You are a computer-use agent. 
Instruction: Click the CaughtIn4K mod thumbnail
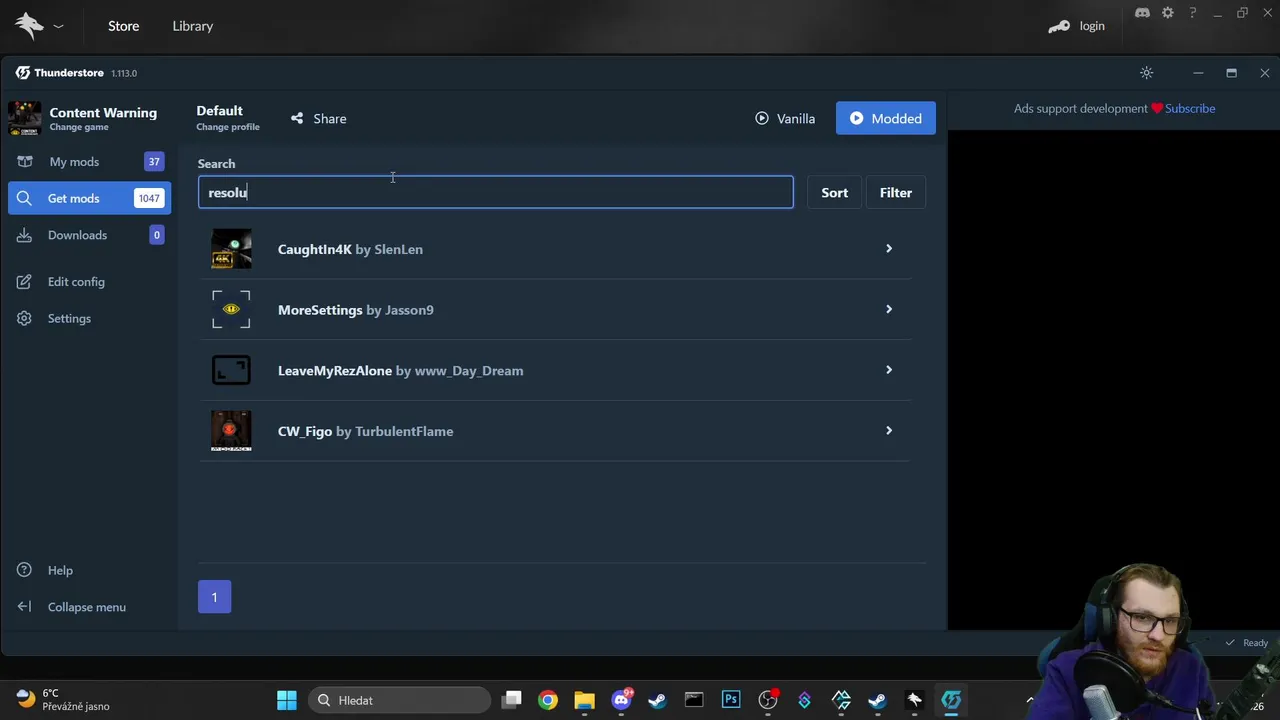(x=231, y=249)
